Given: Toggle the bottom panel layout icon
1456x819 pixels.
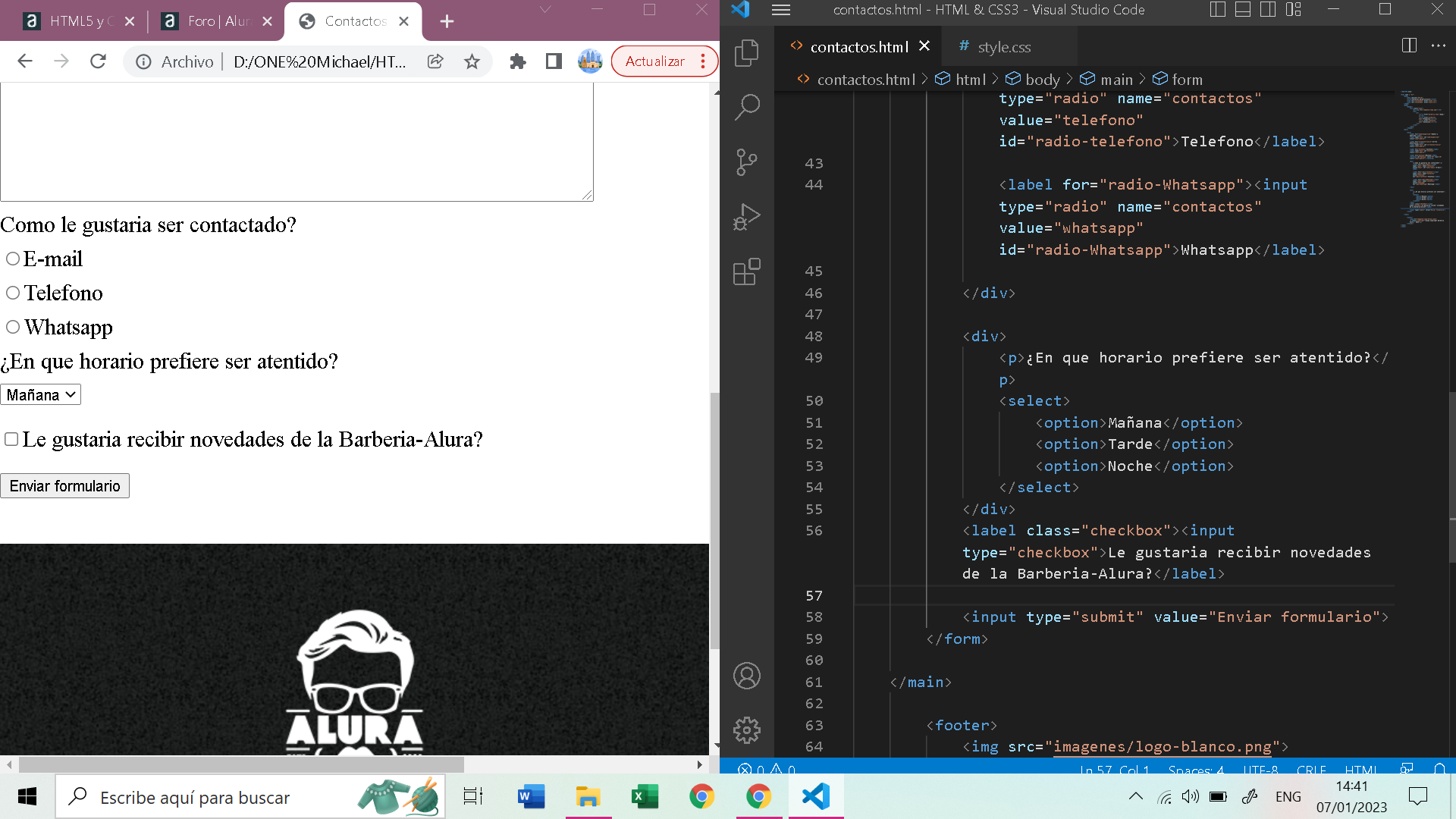Looking at the screenshot, I should click(1243, 10).
